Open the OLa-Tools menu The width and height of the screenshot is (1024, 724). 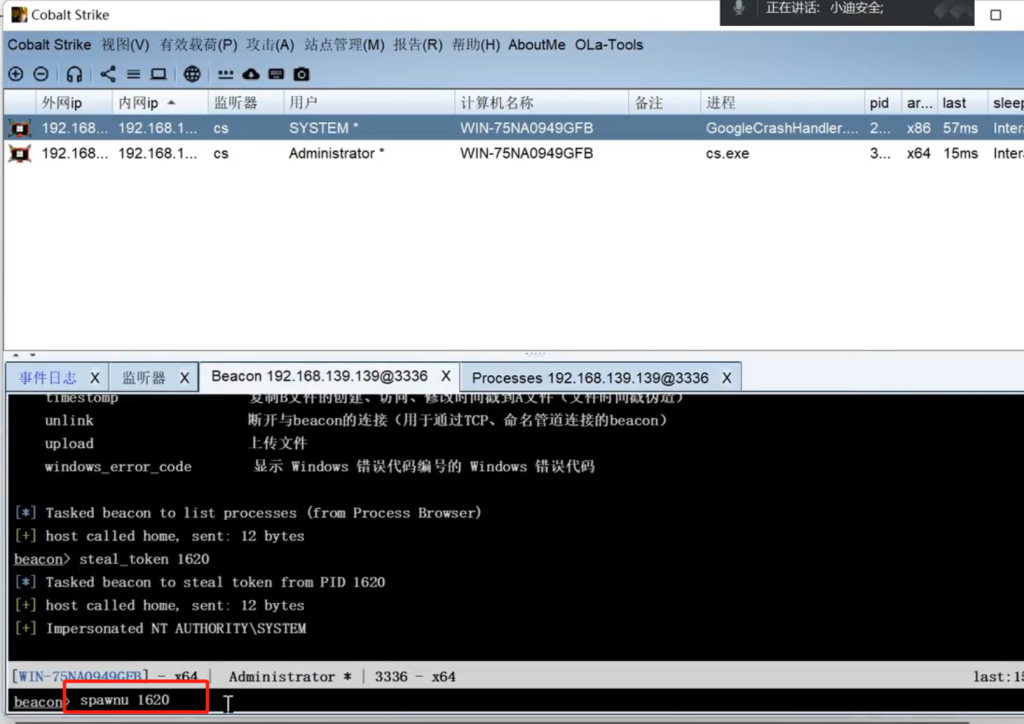tap(609, 45)
